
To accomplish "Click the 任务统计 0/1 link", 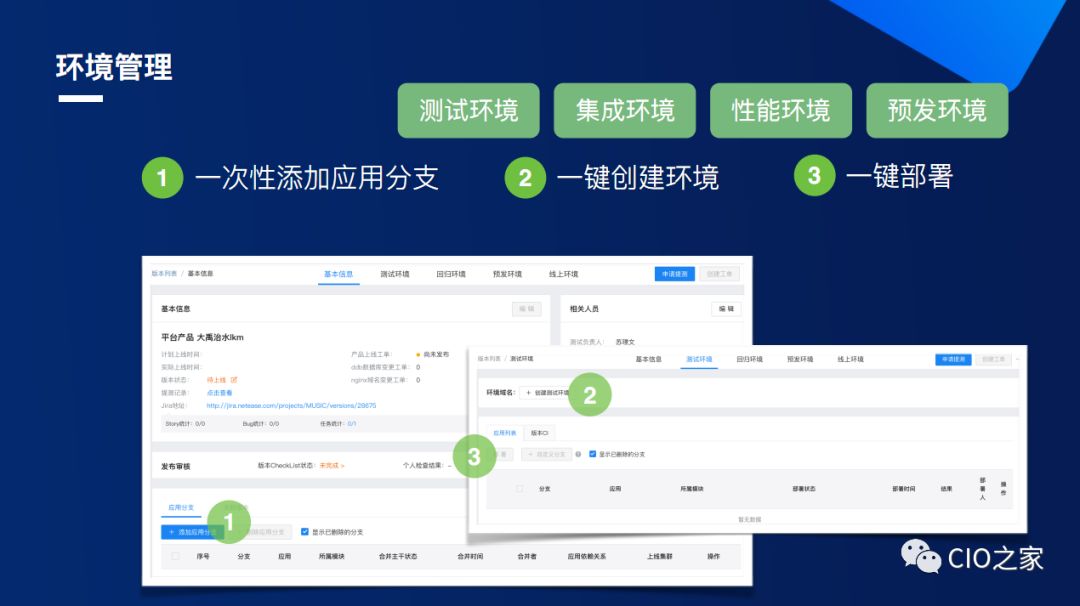I will tap(352, 424).
